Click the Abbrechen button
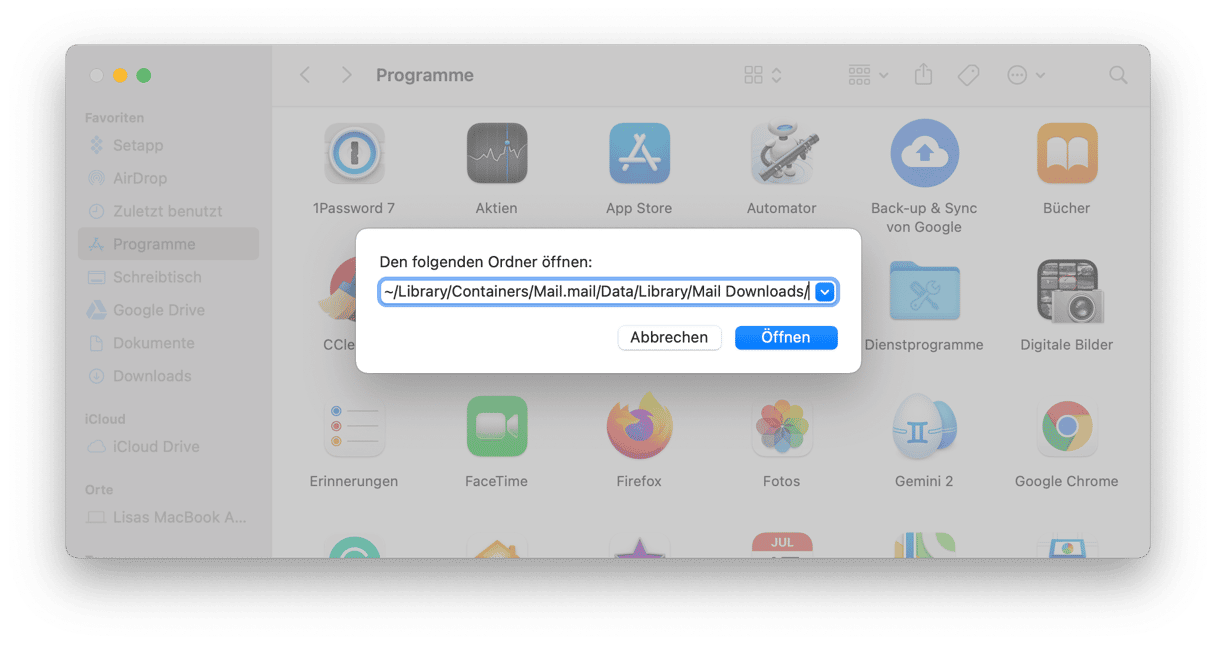Screen dimensions: 1216x645 pos(669,337)
